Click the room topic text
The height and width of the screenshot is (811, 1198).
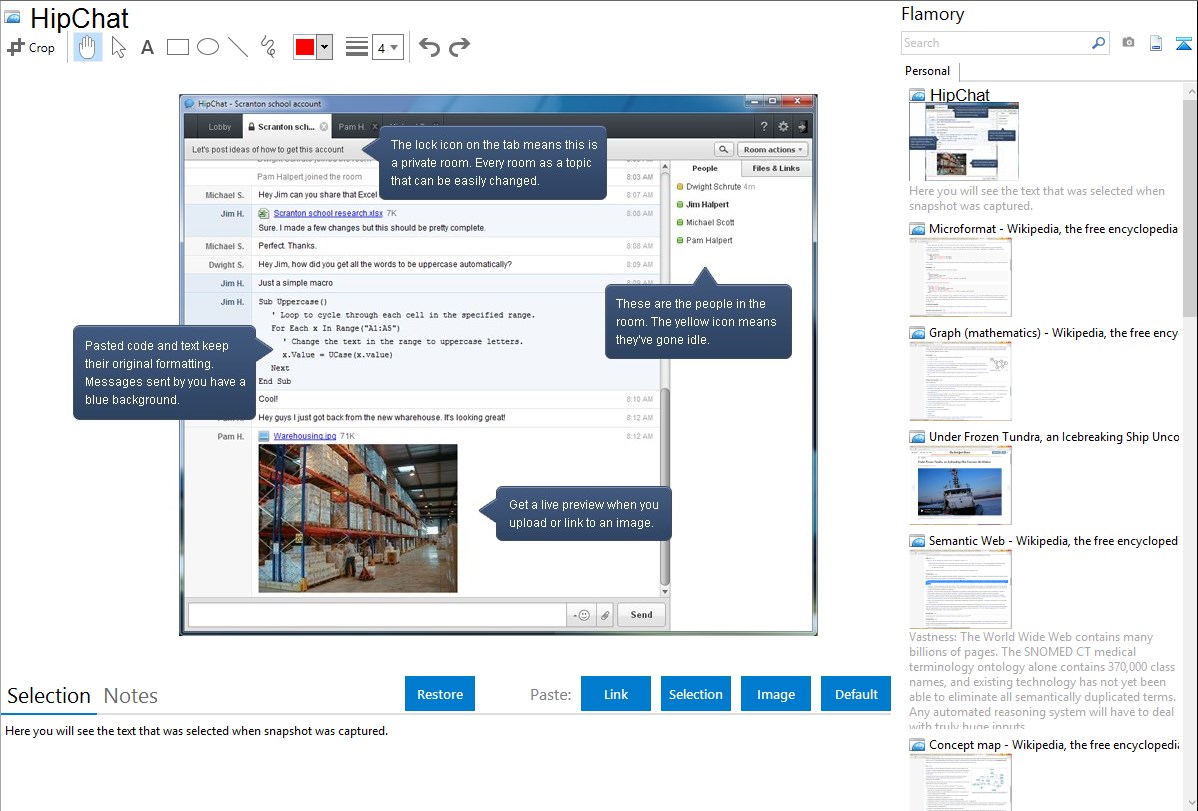click(x=268, y=150)
